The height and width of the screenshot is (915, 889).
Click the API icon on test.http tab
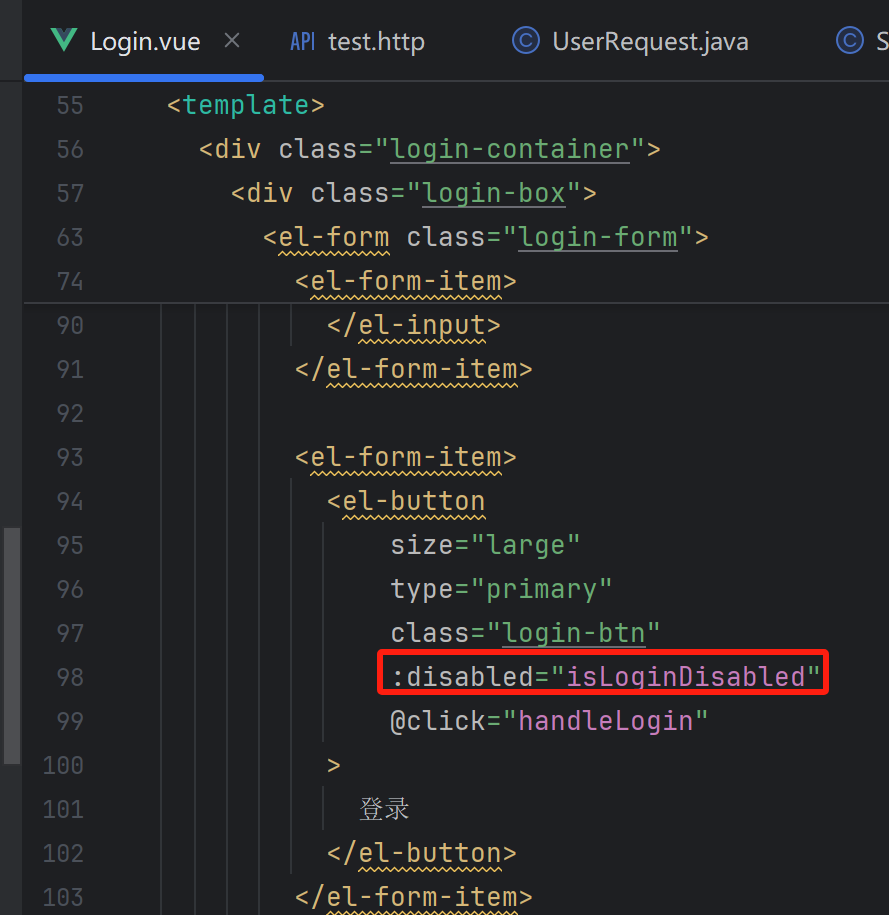pyautogui.click(x=302, y=41)
